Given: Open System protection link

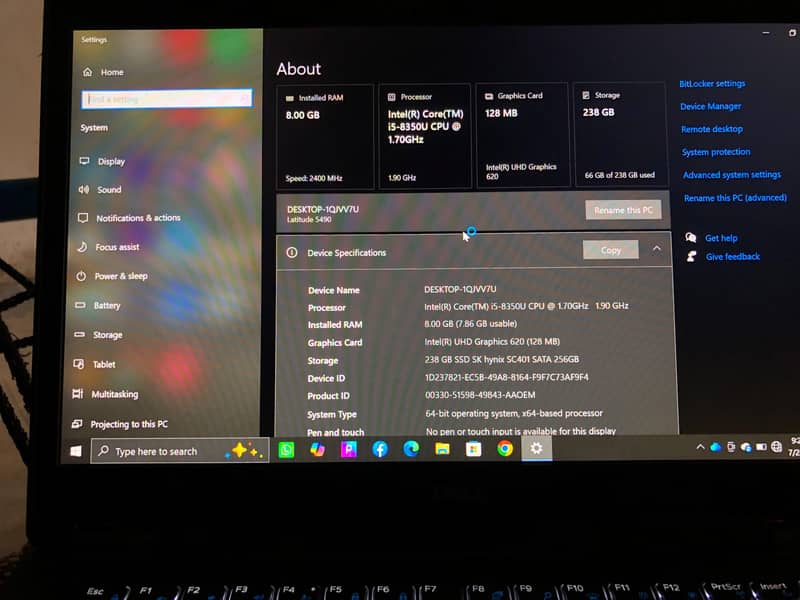Looking at the screenshot, I should click(716, 152).
